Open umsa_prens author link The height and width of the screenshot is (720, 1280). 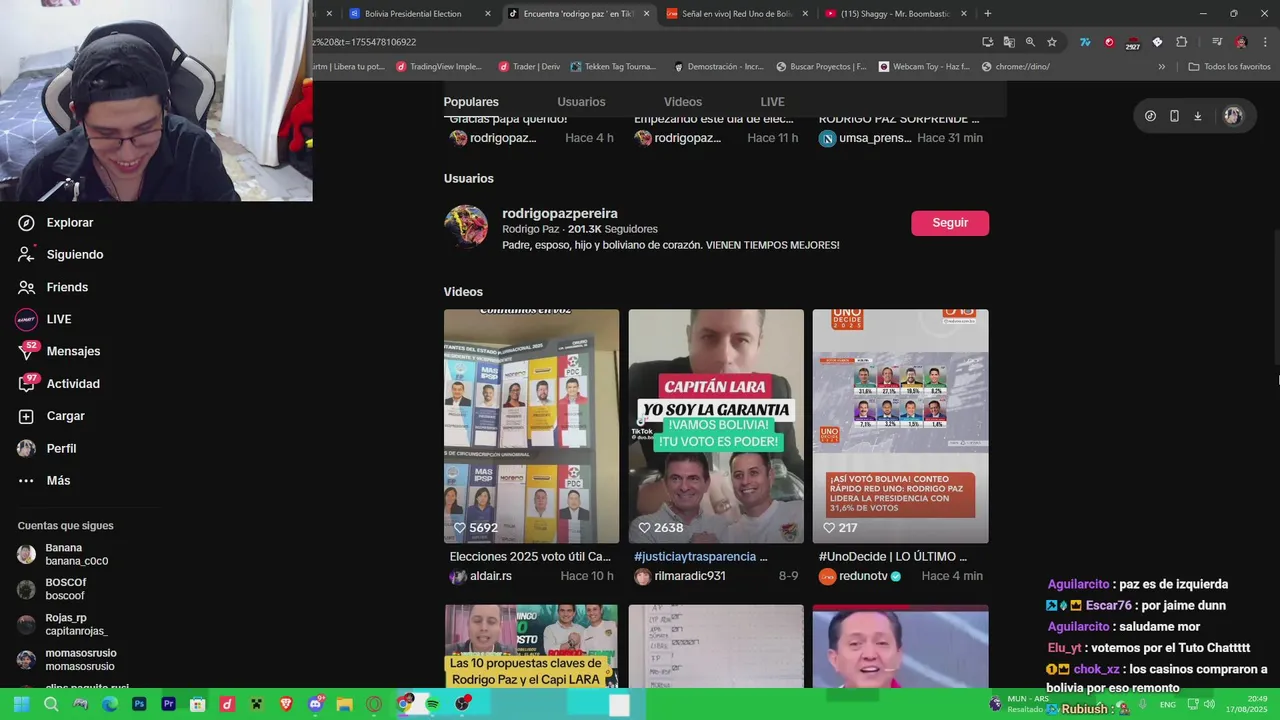tap(865, 138)
